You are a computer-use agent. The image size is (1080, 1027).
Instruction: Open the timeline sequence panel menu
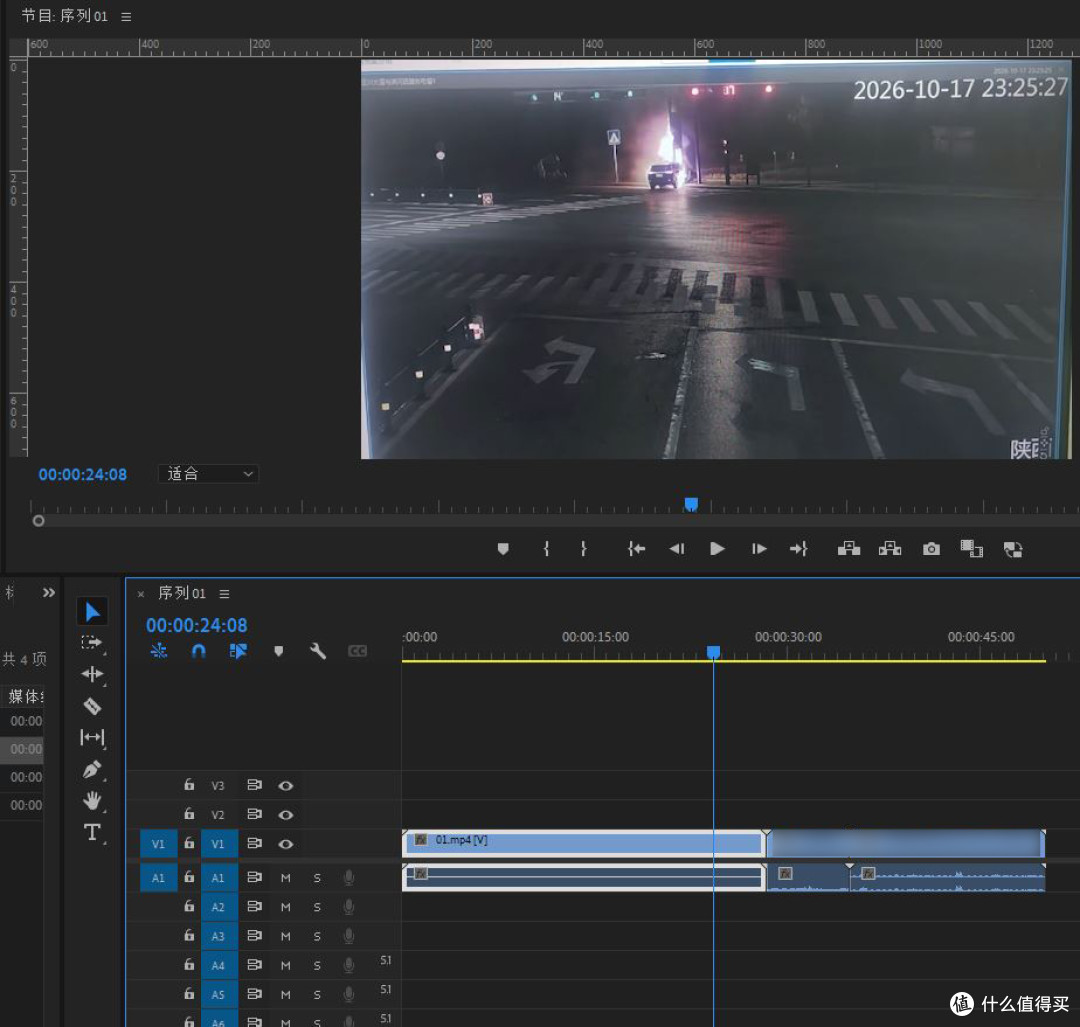(225, 594)
